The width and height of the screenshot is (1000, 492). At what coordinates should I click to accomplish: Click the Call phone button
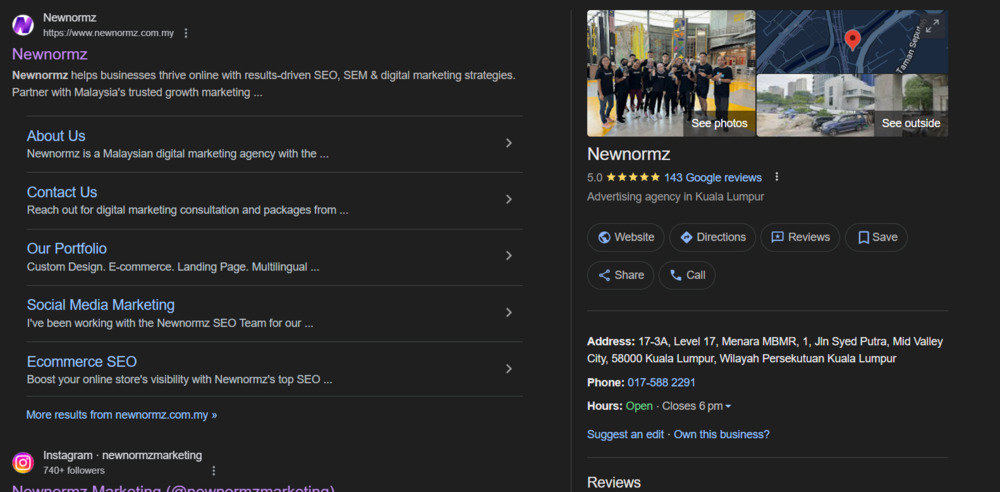point(687,275)
